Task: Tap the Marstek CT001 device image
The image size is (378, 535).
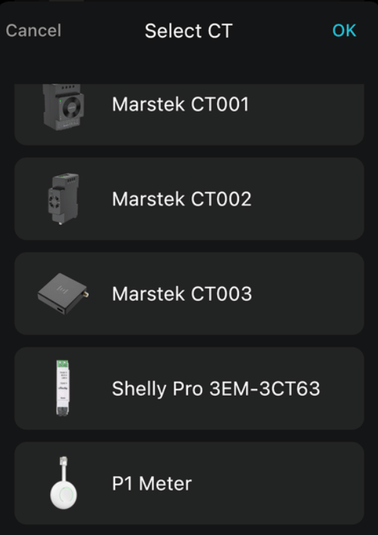Action: pyautogui.click(x=64, y=107)
